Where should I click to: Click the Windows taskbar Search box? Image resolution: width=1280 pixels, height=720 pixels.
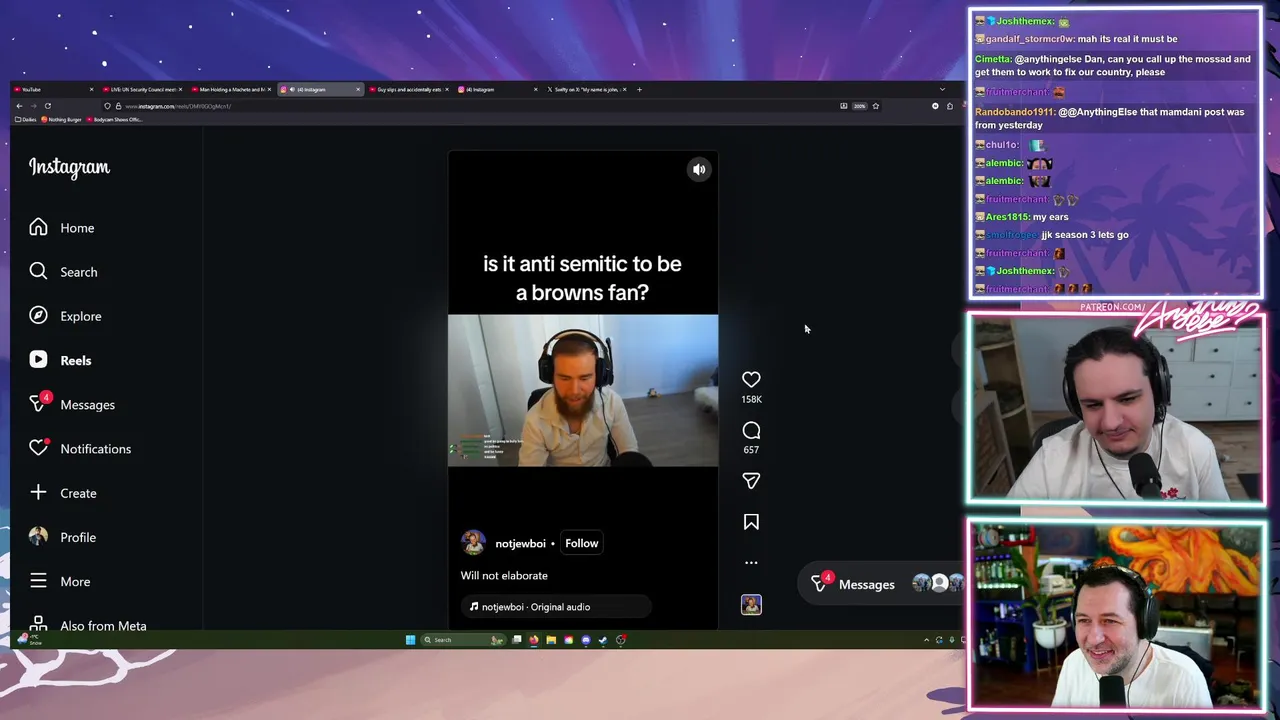point(463,640)
